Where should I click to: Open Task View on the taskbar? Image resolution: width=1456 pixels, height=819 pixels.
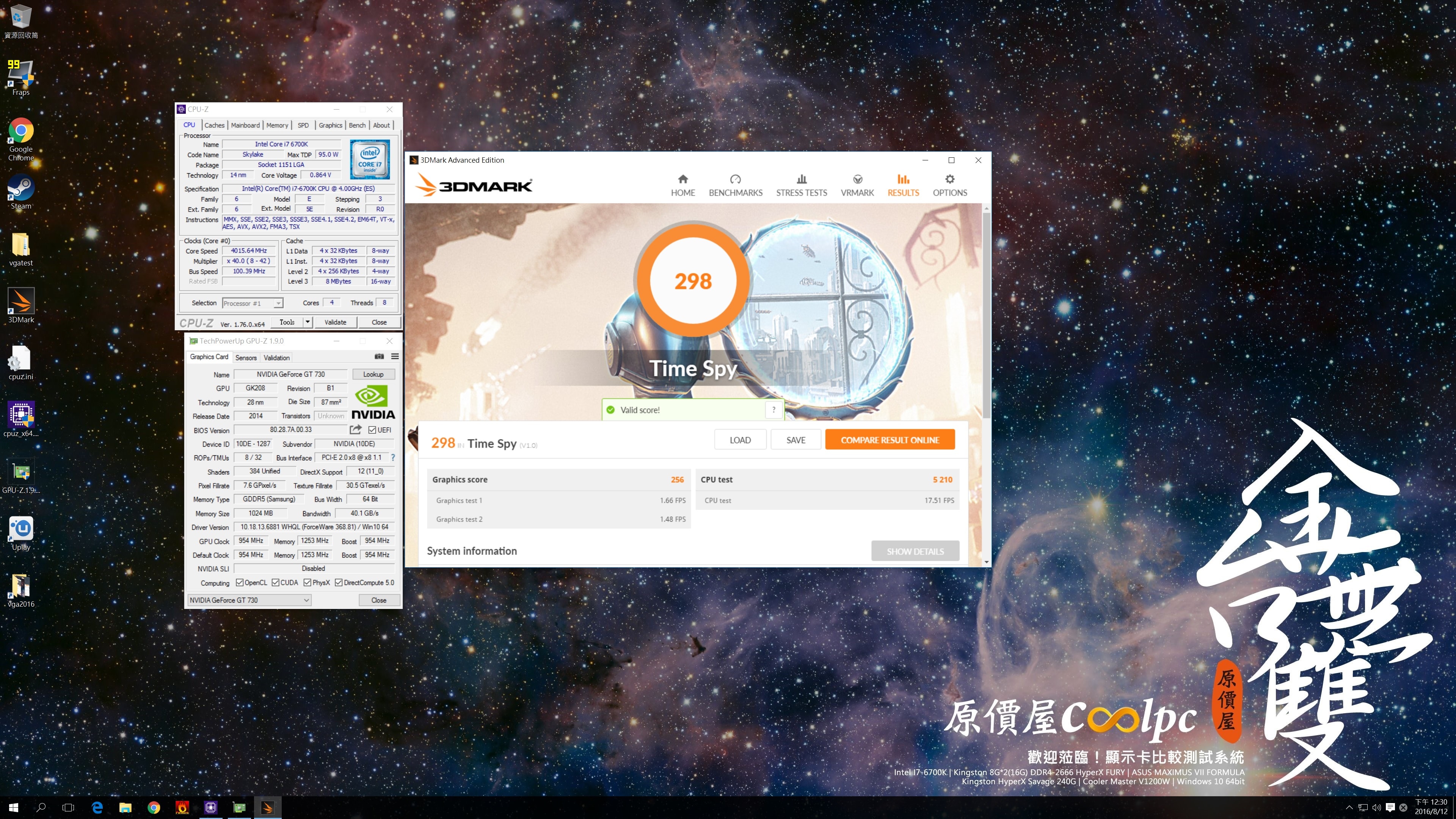[68, 808]
